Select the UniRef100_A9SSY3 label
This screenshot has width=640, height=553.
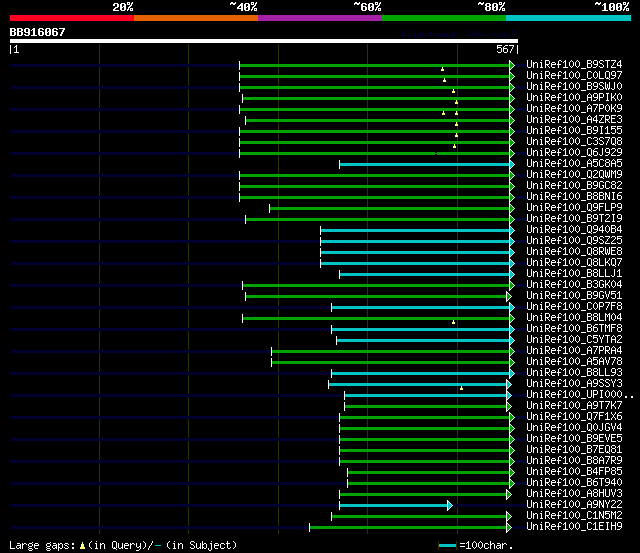point(574,384)
